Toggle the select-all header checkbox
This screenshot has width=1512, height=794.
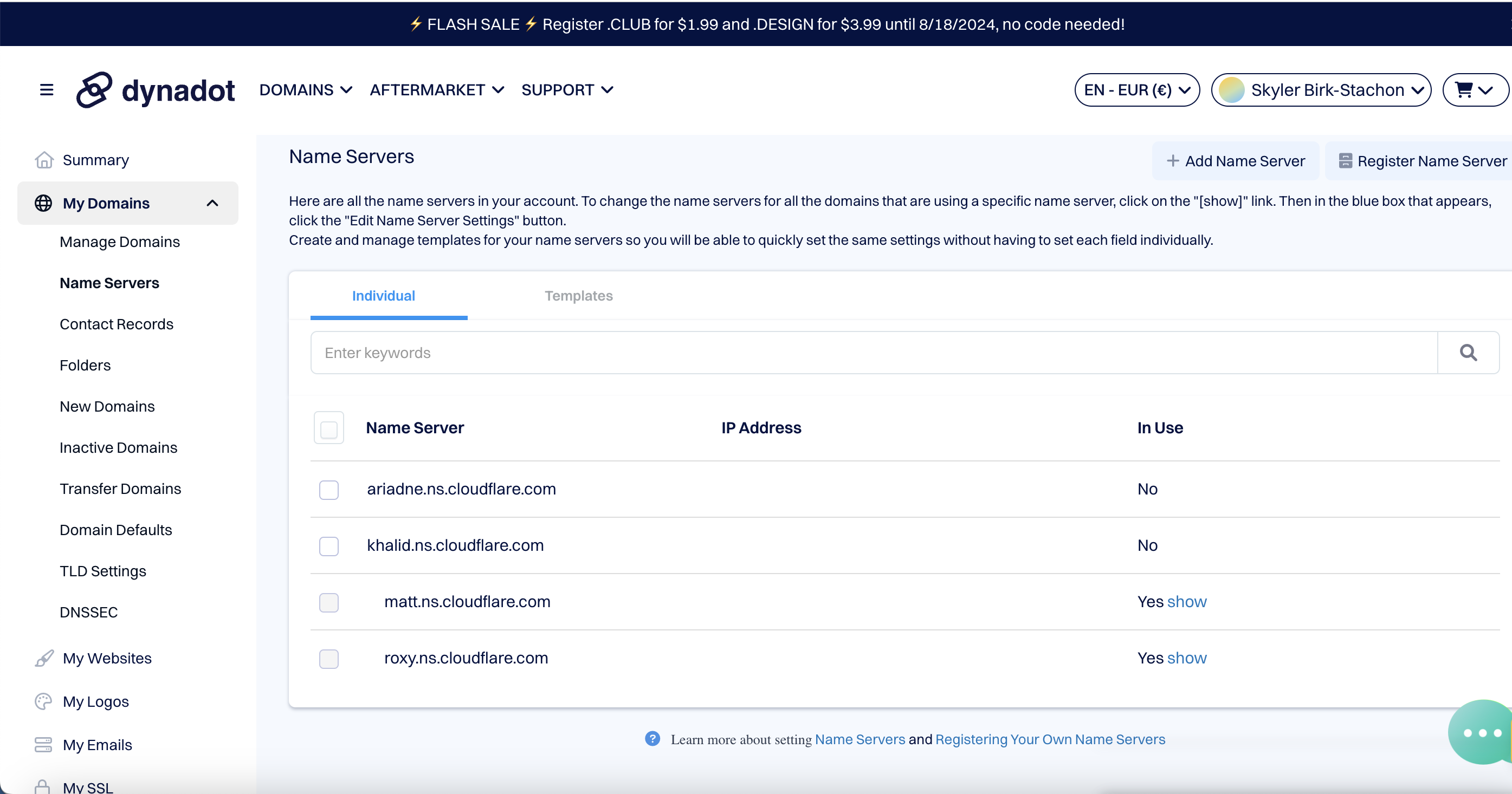coord(329,428)
